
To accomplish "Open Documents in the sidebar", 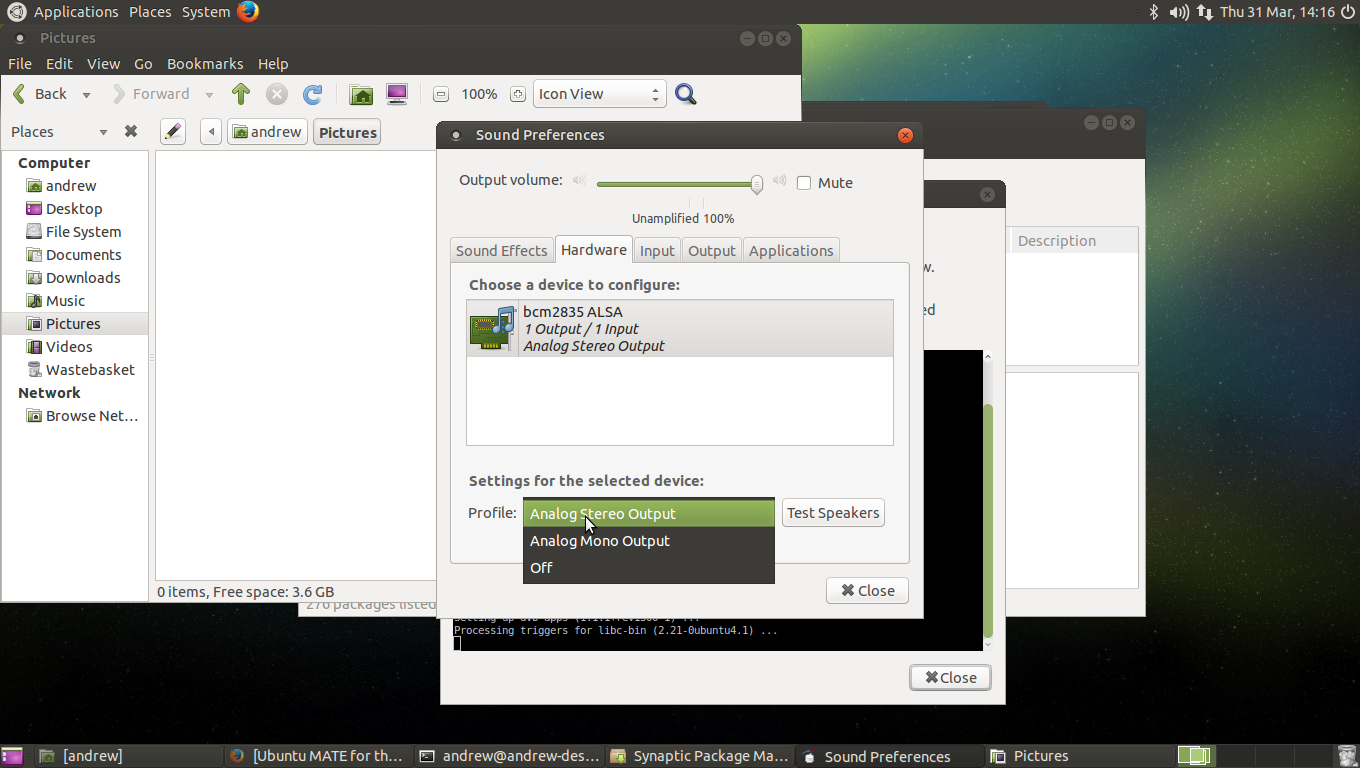I will tap(75, 255).
